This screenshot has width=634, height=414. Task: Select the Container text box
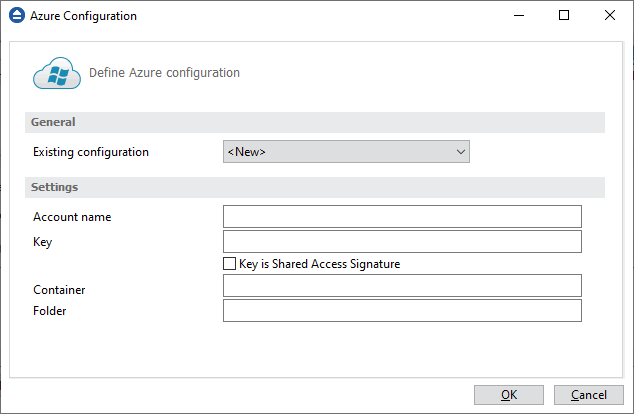[x=402, y=285]
